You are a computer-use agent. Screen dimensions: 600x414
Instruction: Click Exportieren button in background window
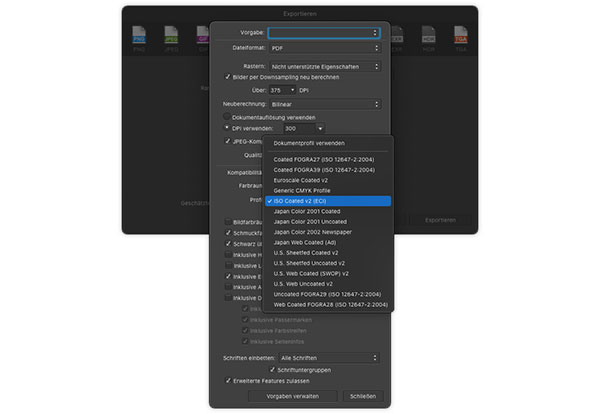(440, 220)
